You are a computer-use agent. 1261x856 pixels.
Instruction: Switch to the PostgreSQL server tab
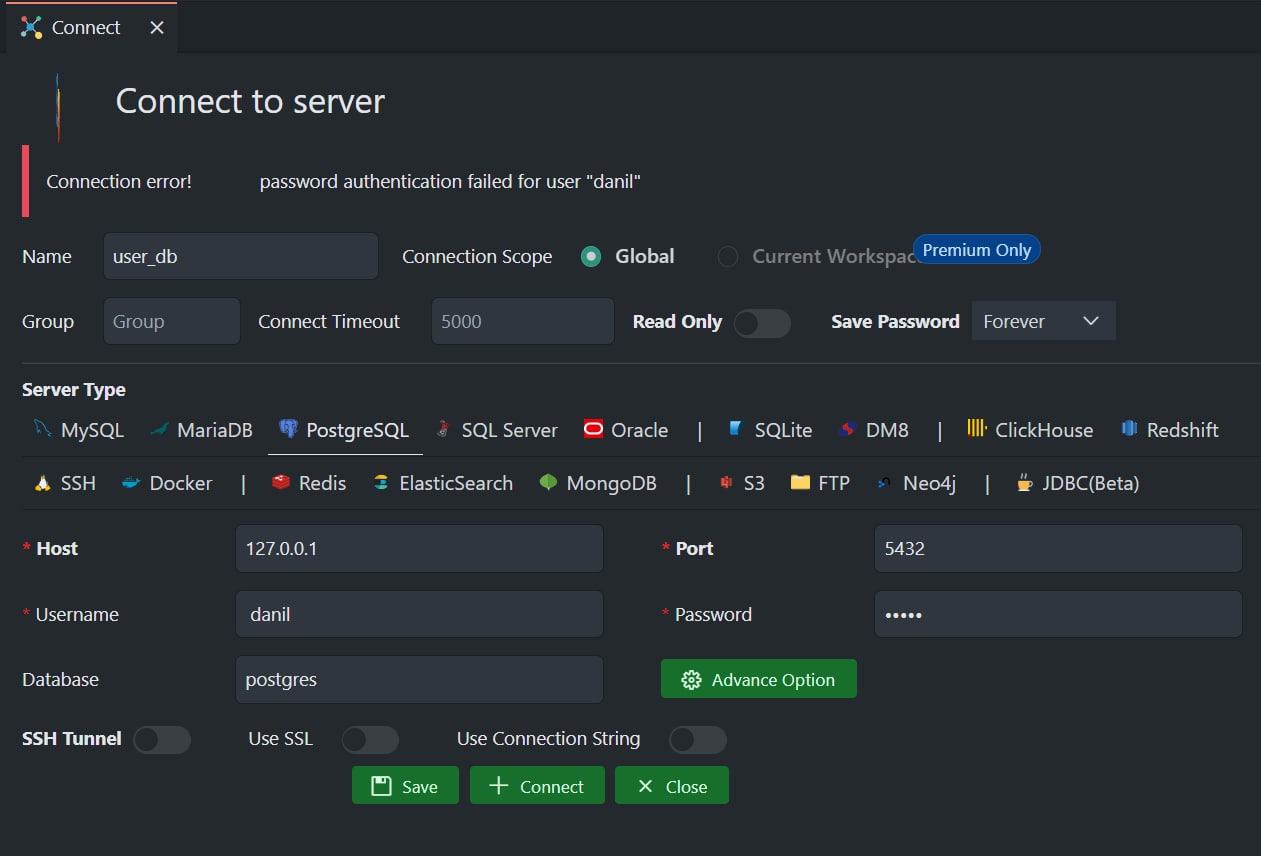(x=345, y=430)
